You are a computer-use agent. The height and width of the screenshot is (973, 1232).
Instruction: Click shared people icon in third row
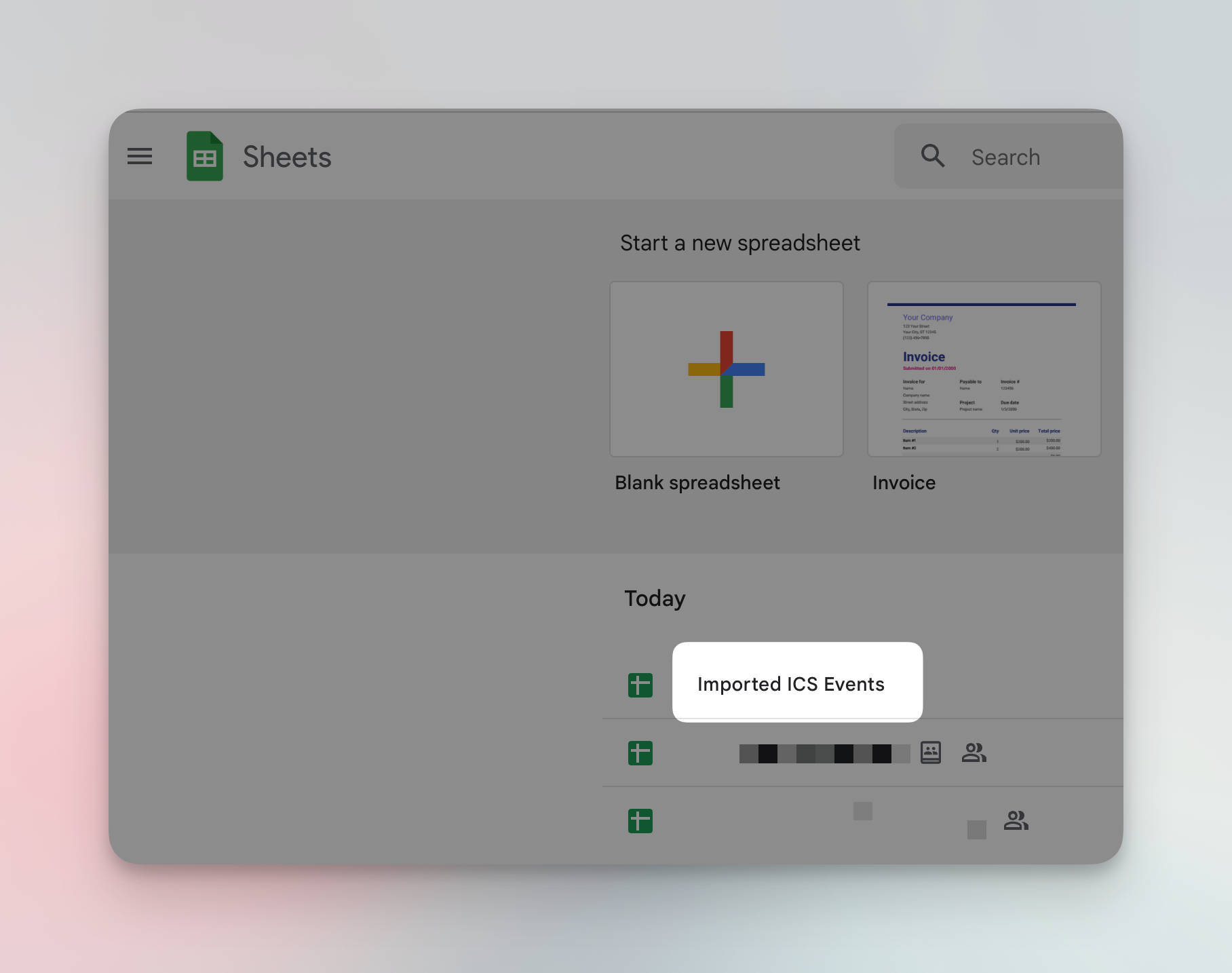[x=1016, y=820]
